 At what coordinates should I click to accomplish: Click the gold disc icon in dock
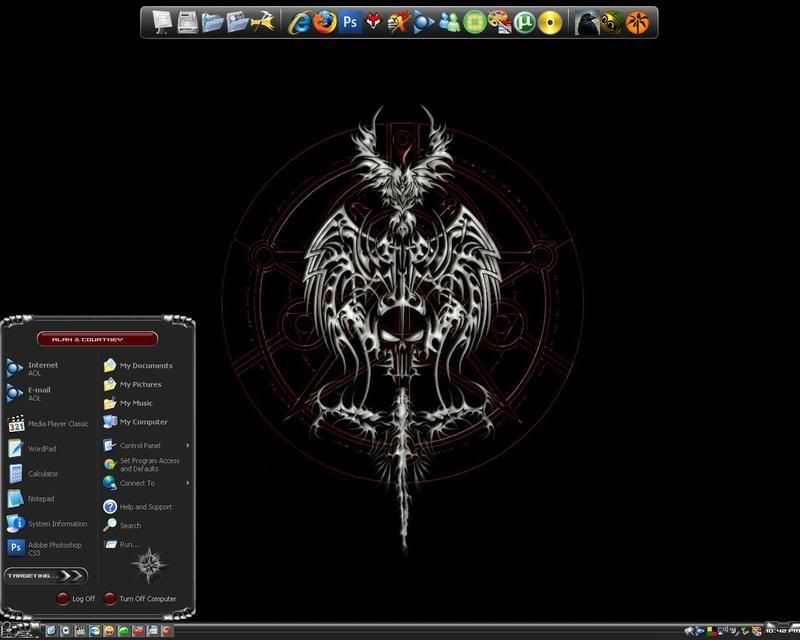[x=550, y=22]
